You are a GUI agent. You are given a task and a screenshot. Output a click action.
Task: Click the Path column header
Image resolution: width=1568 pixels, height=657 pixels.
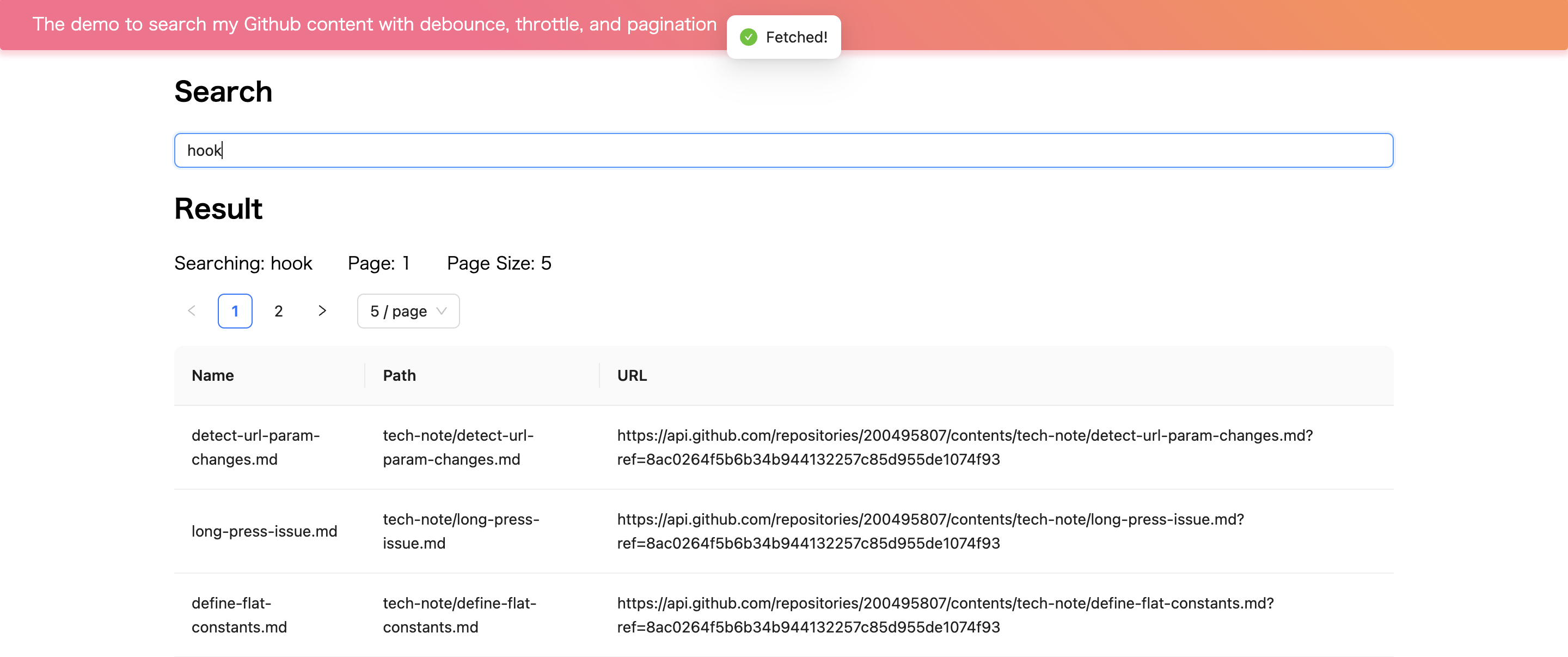pos(399,376)
